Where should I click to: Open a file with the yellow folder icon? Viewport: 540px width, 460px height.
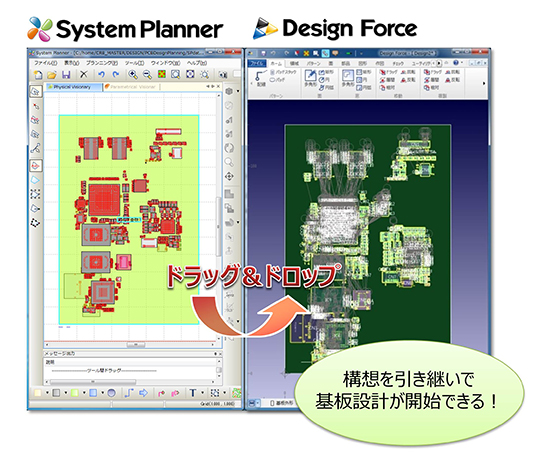52,75
